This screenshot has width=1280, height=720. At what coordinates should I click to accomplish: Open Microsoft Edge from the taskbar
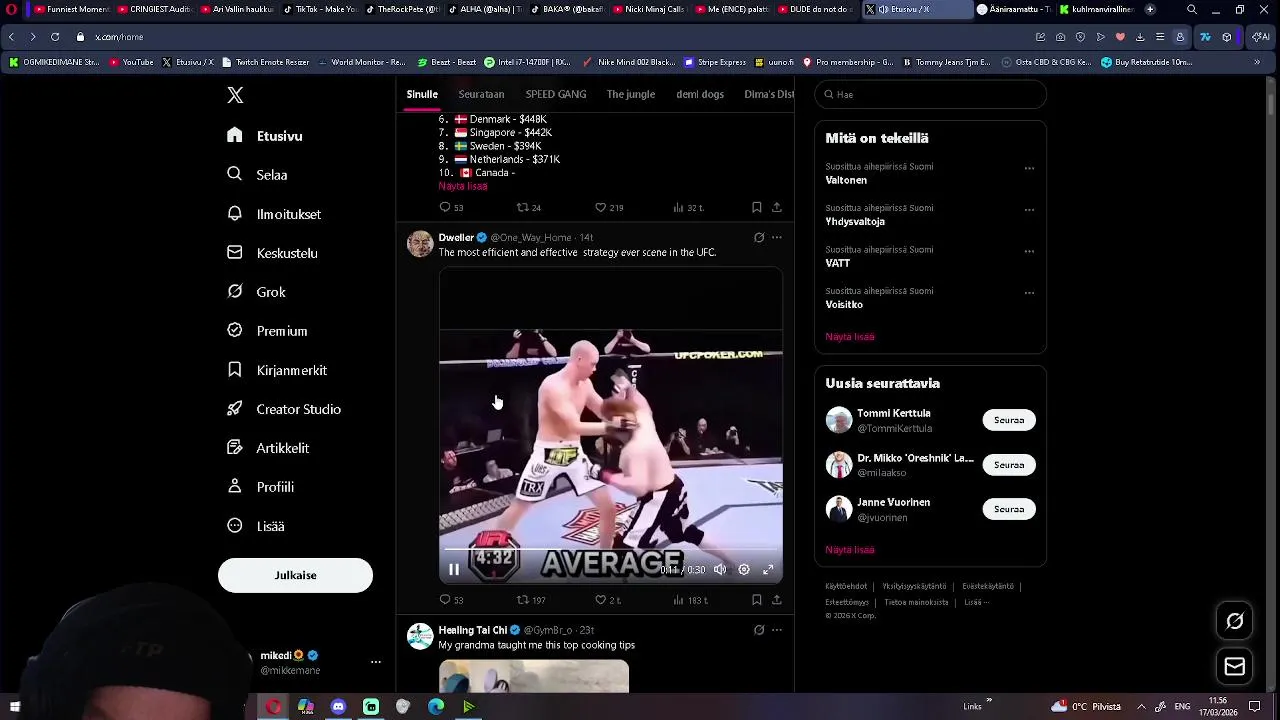pyautogui.click(x=436, y=706)
